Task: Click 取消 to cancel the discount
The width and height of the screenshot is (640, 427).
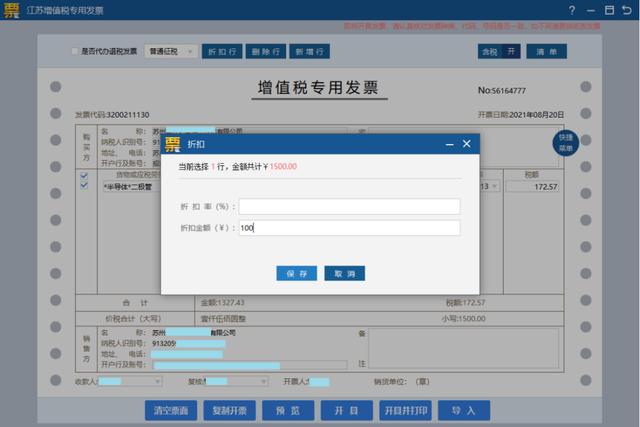Action: coord(344,273)
